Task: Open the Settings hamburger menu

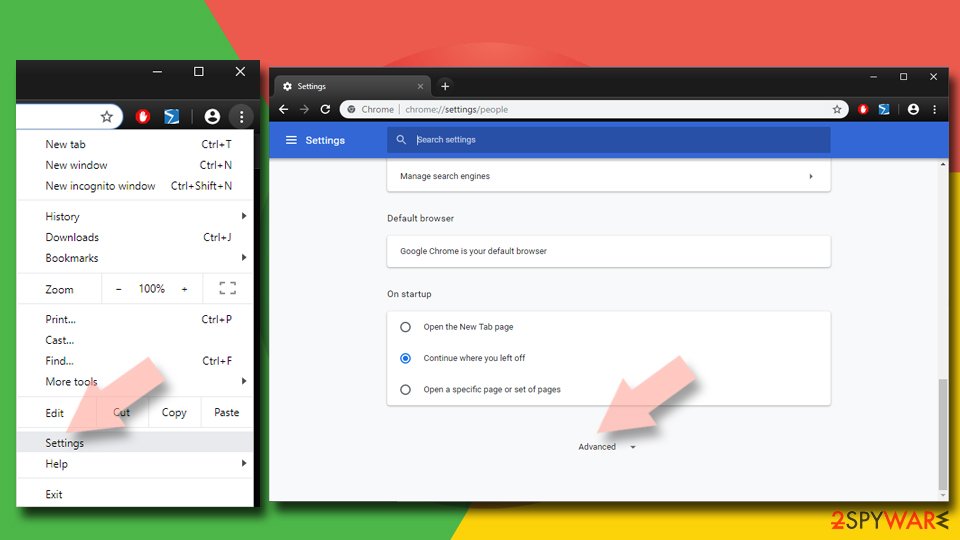Action: point(291,140)
